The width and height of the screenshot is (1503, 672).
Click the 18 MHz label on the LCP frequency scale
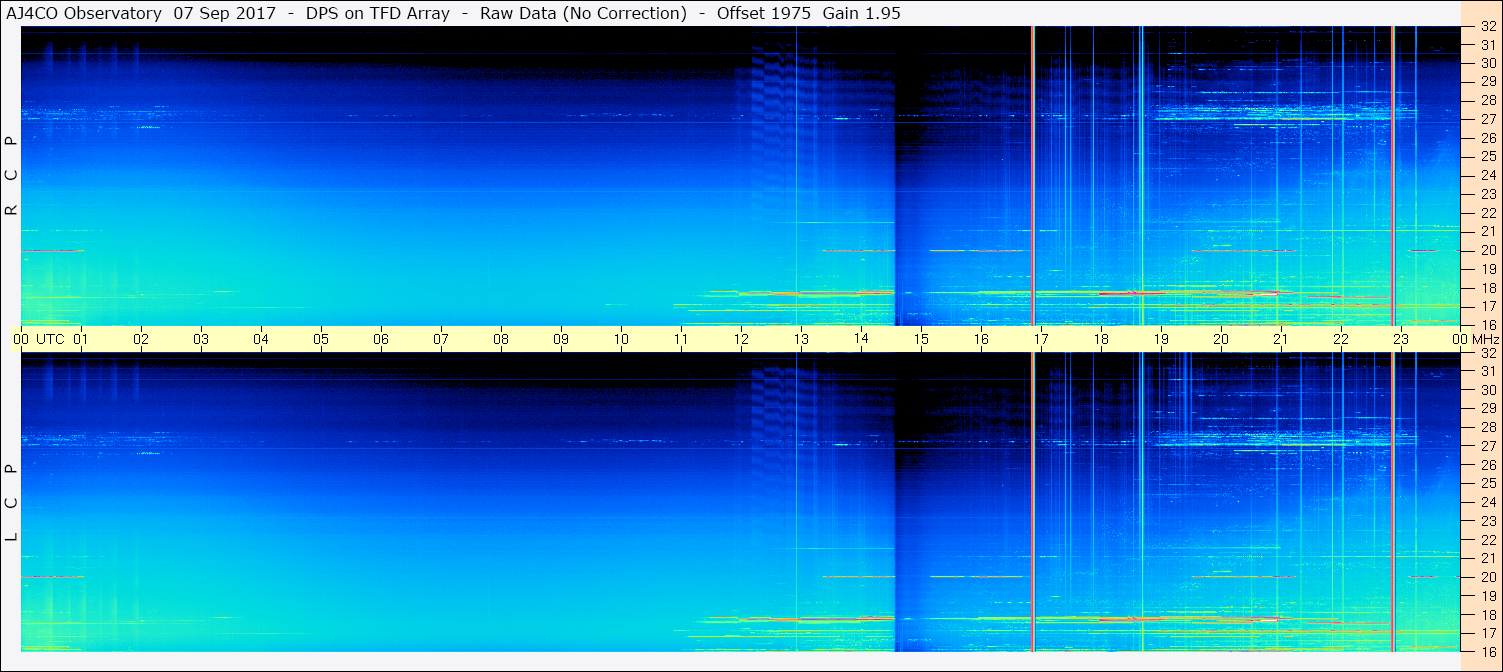(1487, 615)
